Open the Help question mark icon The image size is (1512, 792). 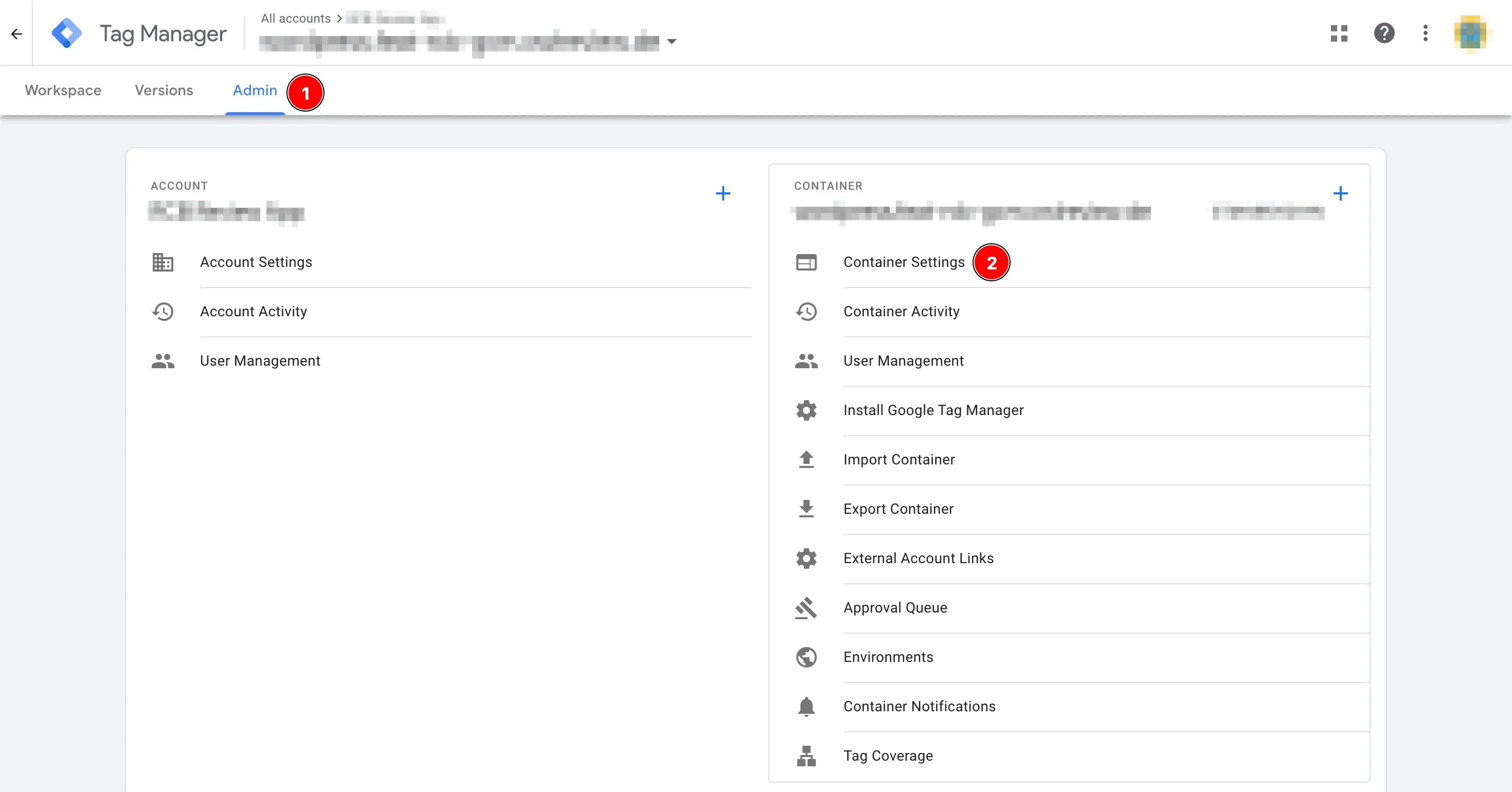[x=1383, y=33]
